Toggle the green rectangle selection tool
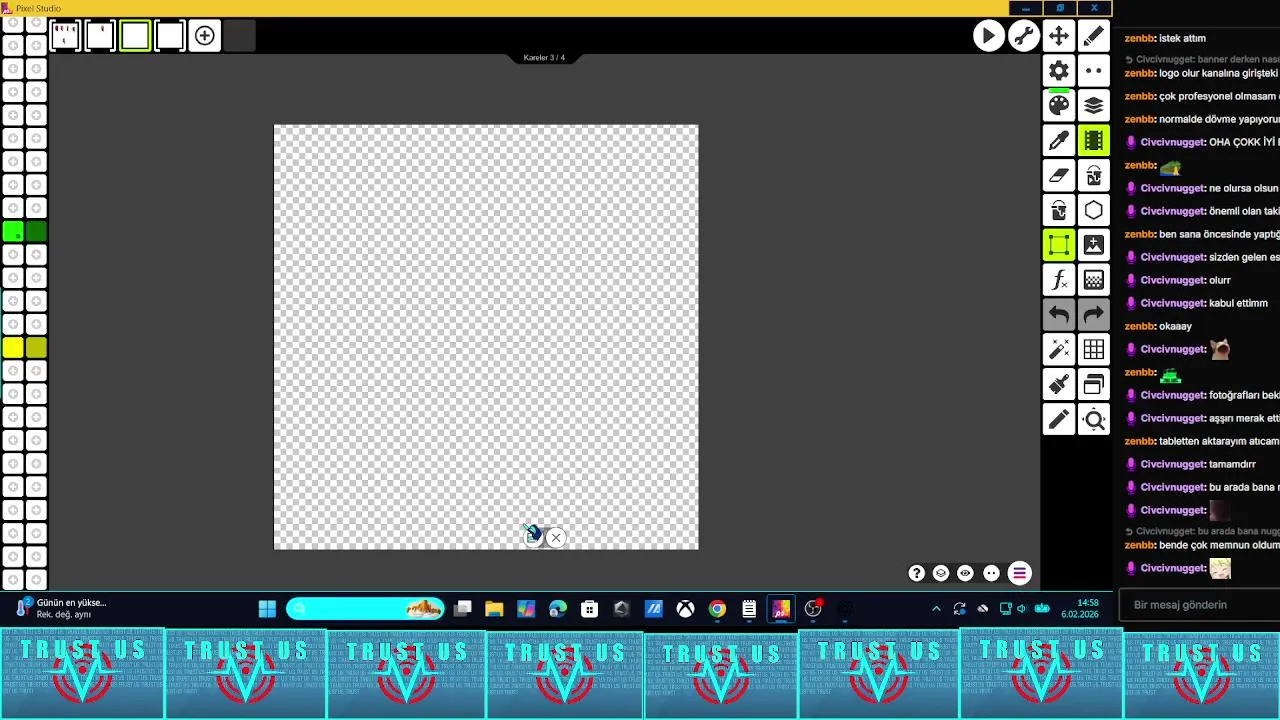 pyautogui.click(x=1059, y=245)
